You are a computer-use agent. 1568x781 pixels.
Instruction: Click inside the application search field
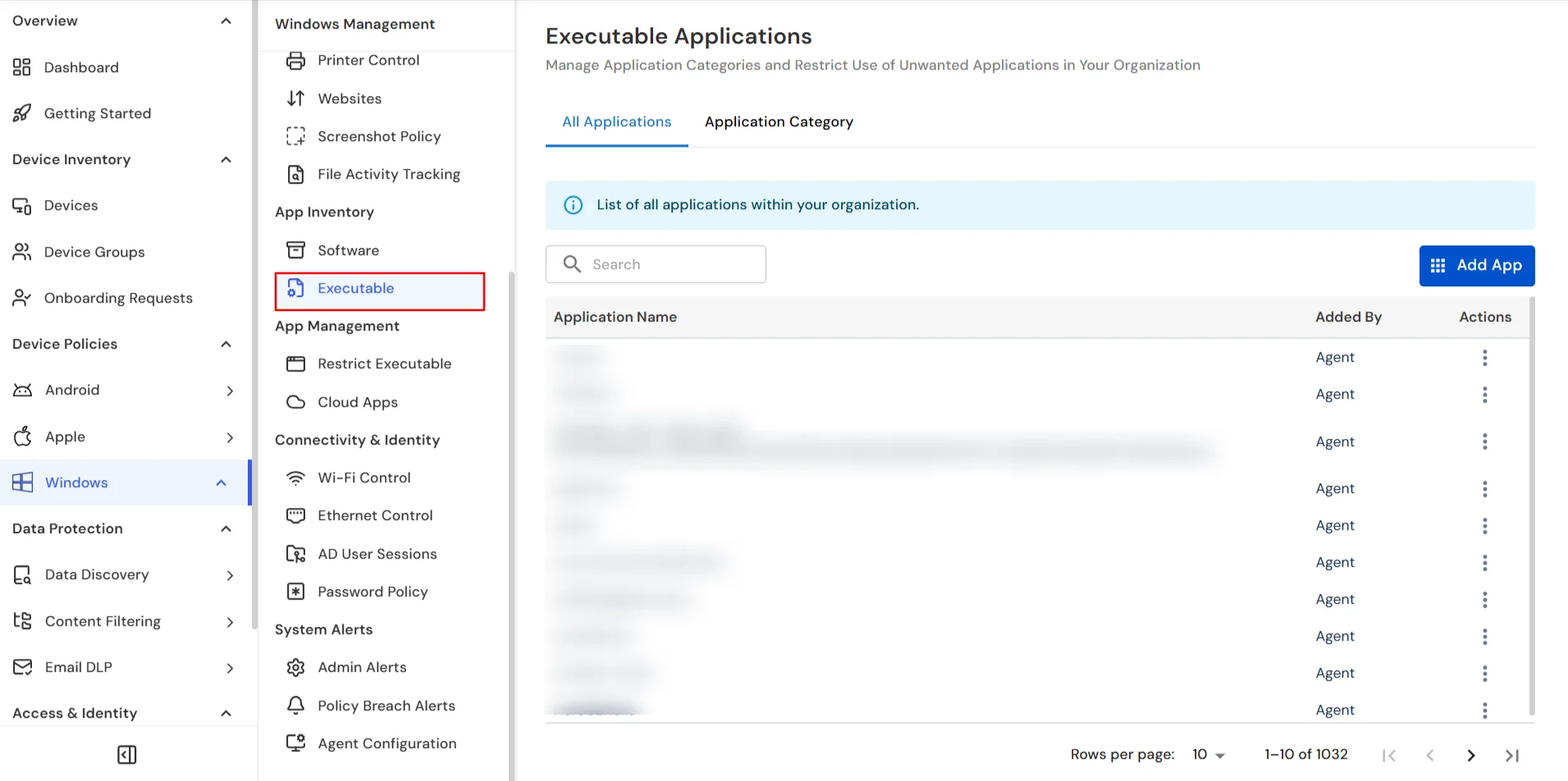tap(656, 264)
